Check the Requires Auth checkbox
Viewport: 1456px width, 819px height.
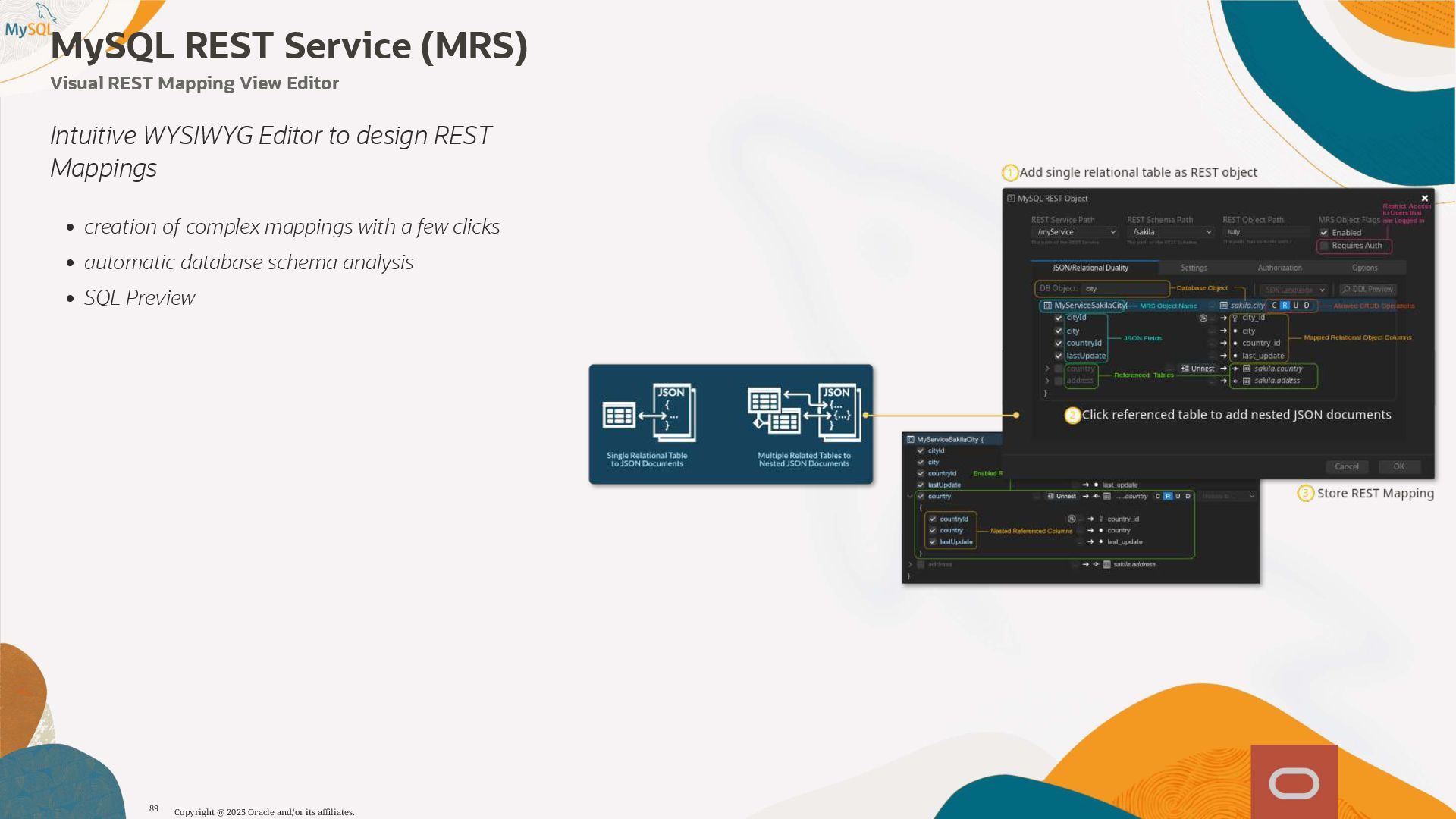coord(1324,246)
